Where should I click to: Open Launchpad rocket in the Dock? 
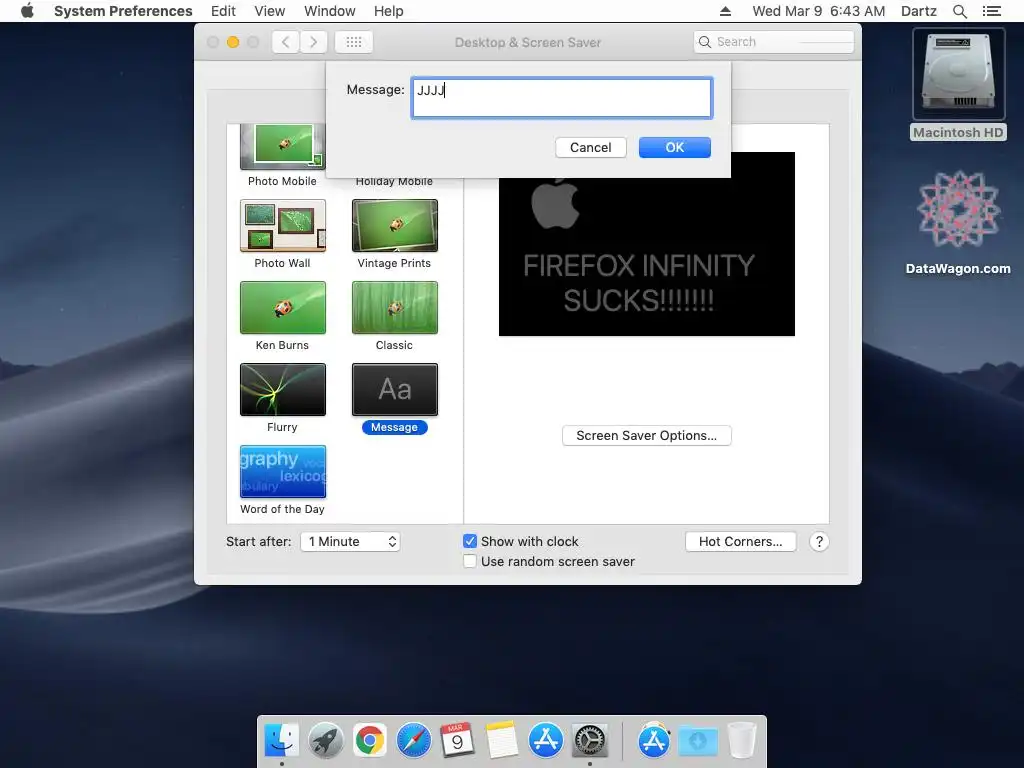pyautogui.click(x=325, y=741)
